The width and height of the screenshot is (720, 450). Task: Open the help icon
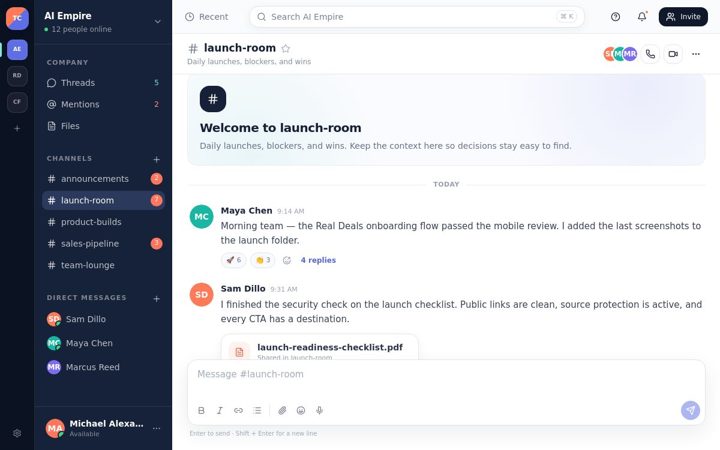615,17
